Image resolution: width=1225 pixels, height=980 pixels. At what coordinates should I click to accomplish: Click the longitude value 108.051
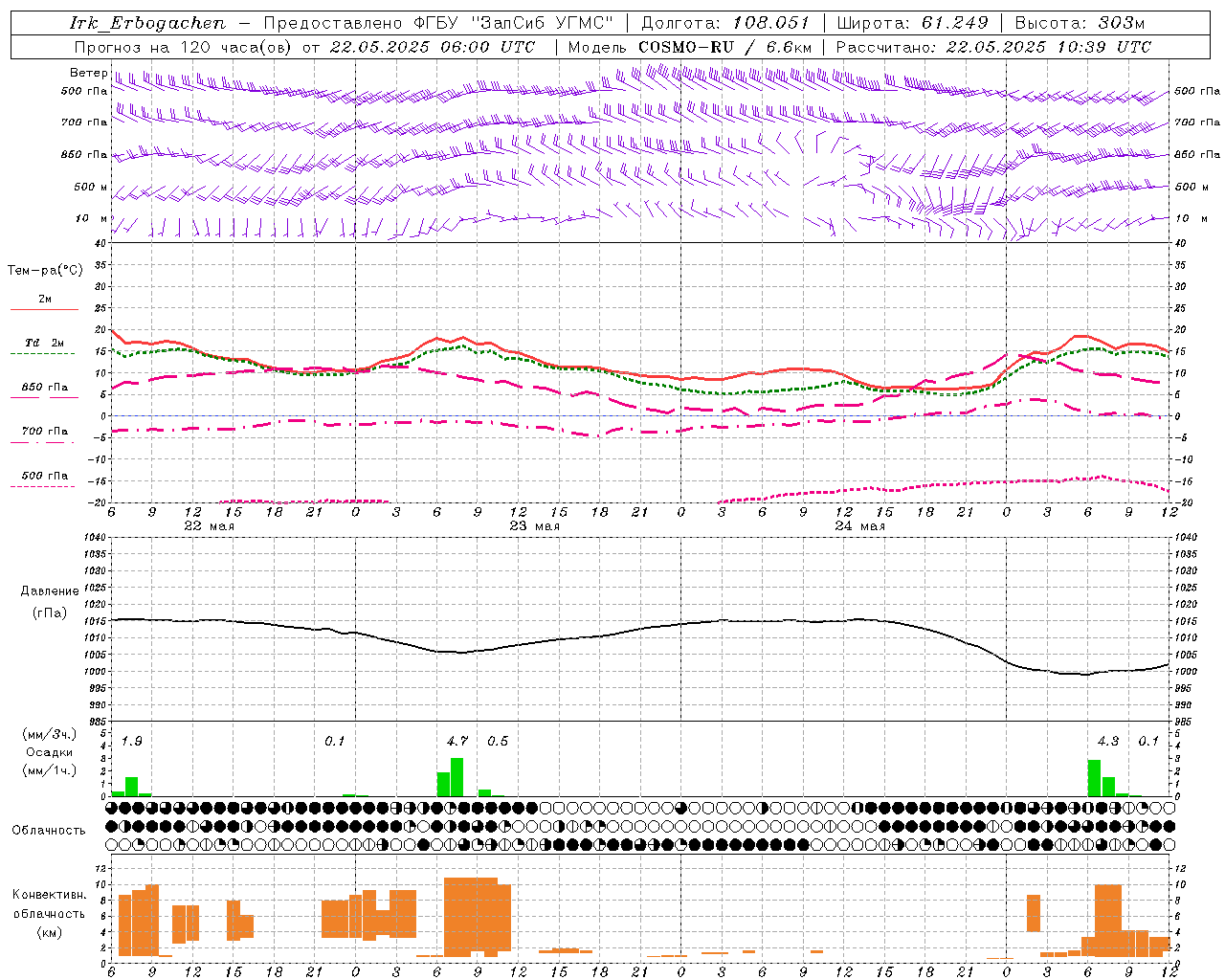(771, 23)
